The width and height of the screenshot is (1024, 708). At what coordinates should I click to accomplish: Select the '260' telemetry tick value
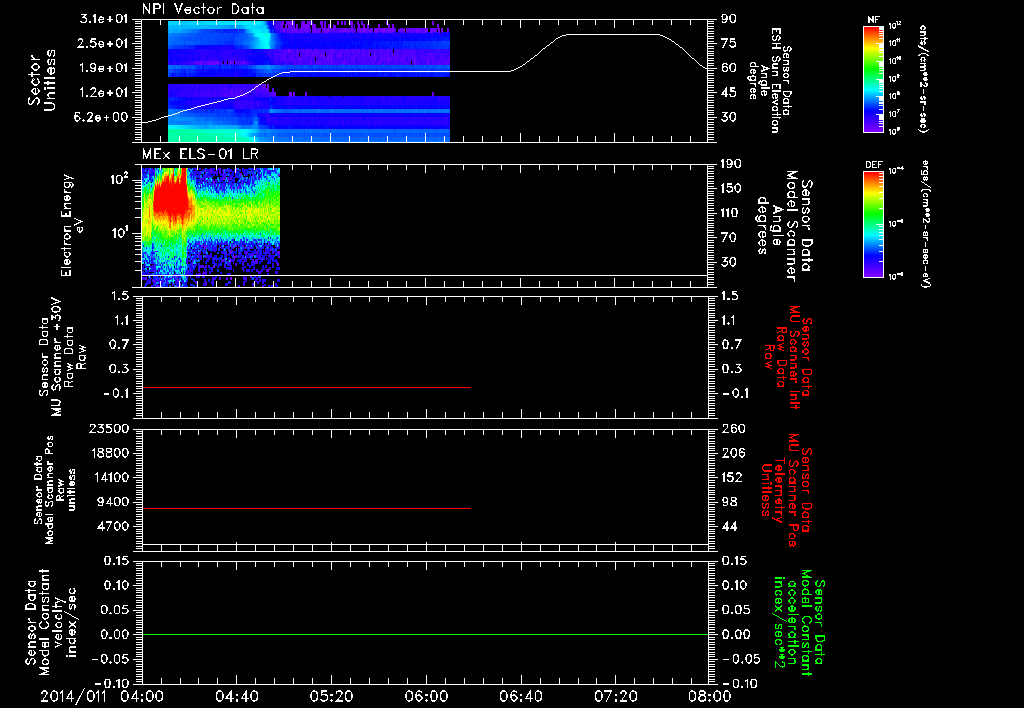click(733, 428)
